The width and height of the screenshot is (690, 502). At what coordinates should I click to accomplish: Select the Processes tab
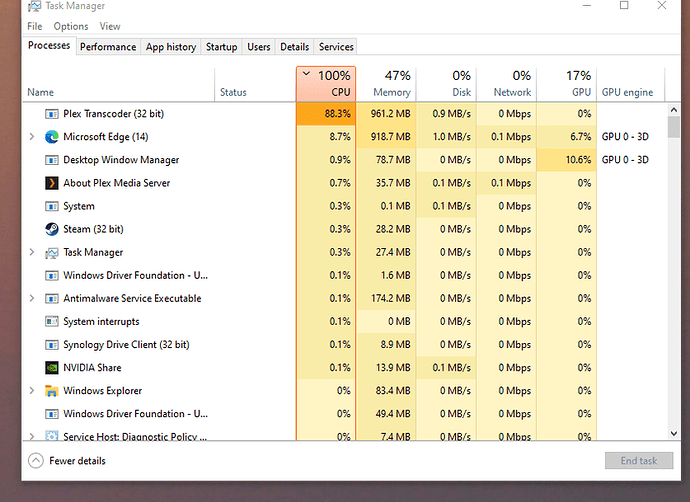tap(49, 45)
